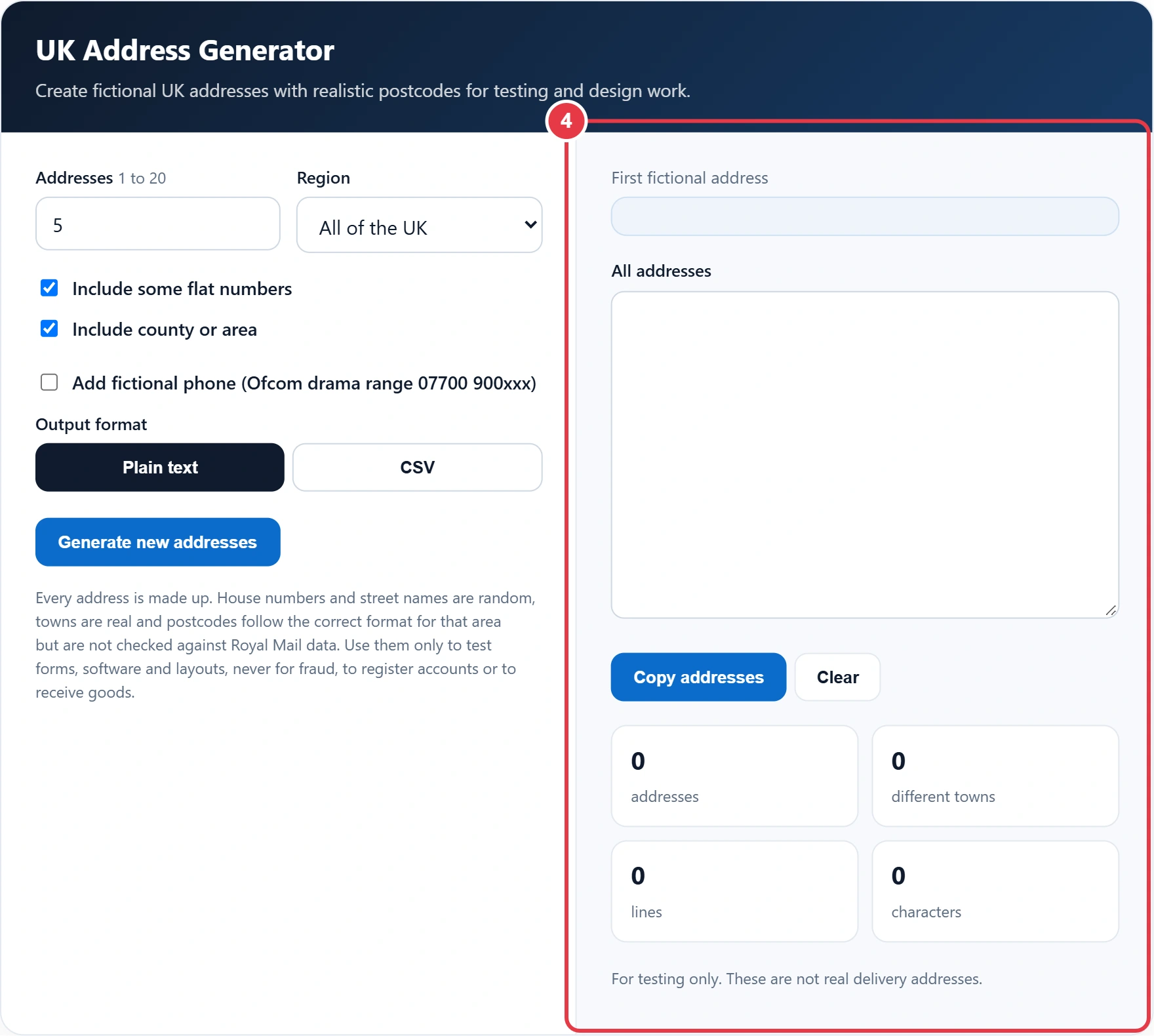The image size is (1154, 1036).
Task: Click the 'For testing only' footer note
Action: 797,979
